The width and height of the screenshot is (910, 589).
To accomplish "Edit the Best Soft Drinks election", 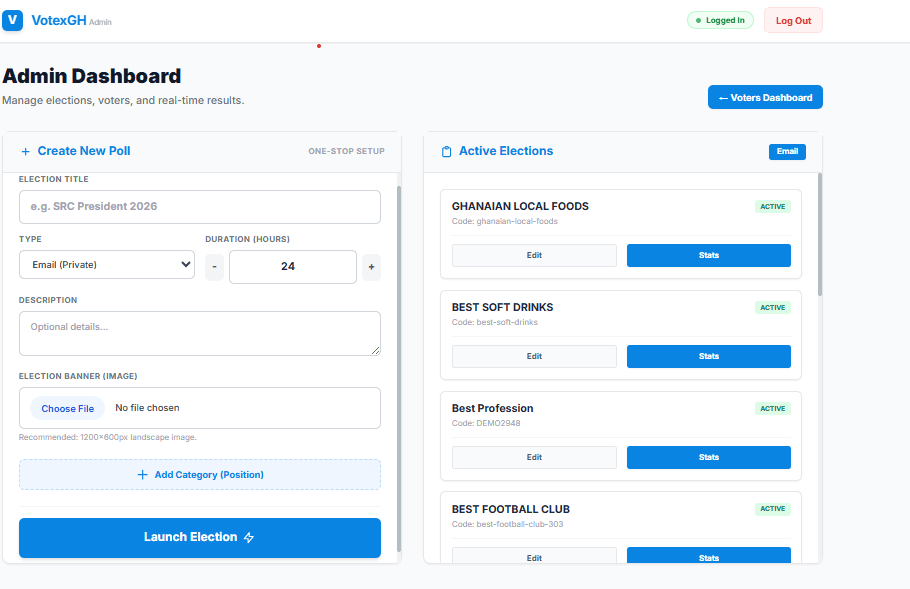I will coord(534,356).
